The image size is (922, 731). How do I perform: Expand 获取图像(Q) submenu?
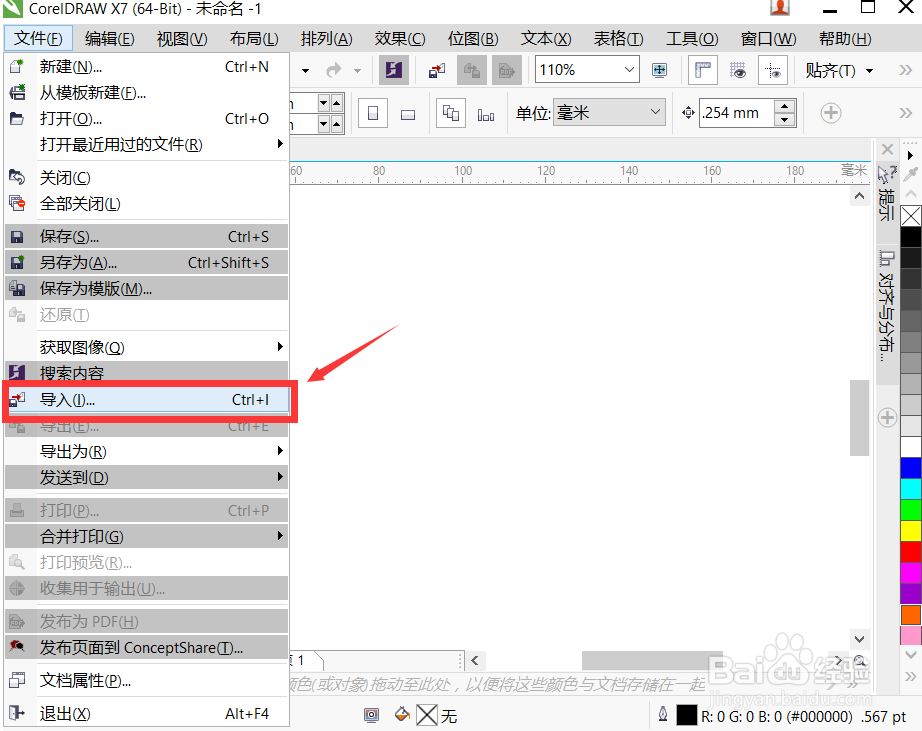pos(146,348)
